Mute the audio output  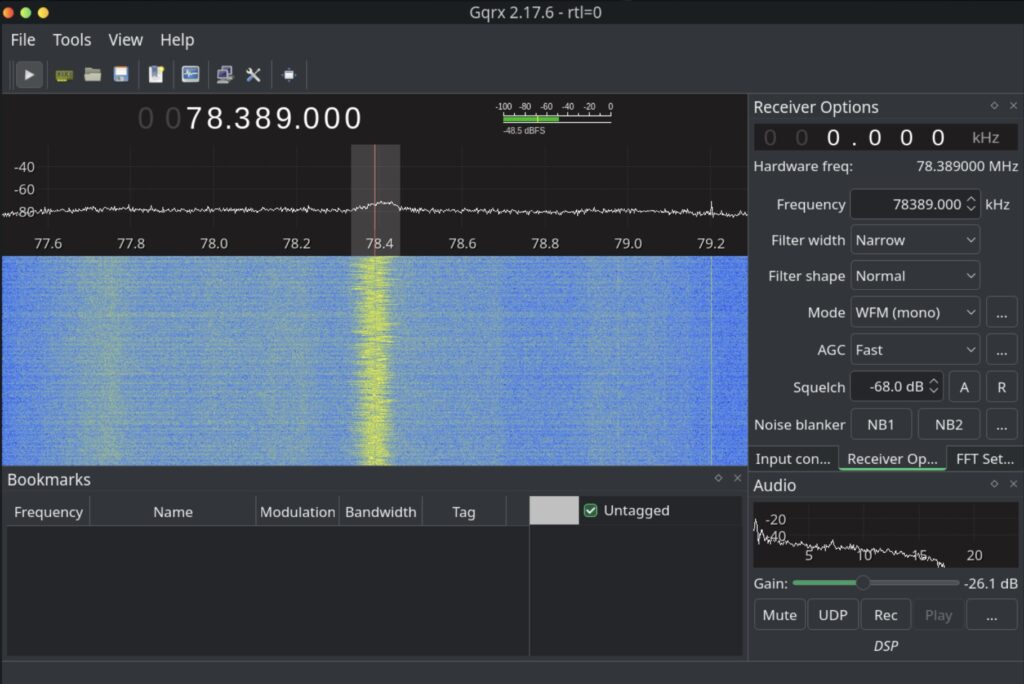pos(780,615)
